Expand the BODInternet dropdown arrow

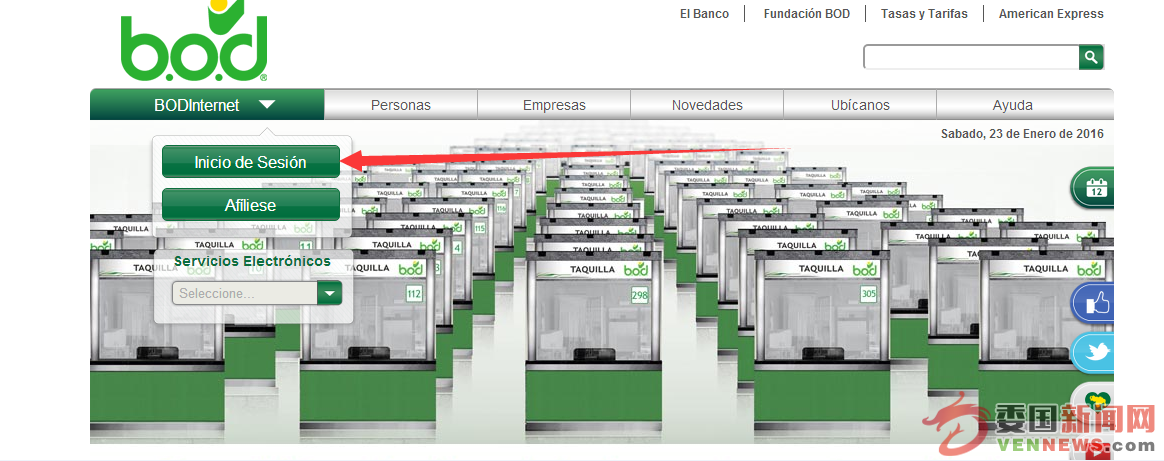267,105
